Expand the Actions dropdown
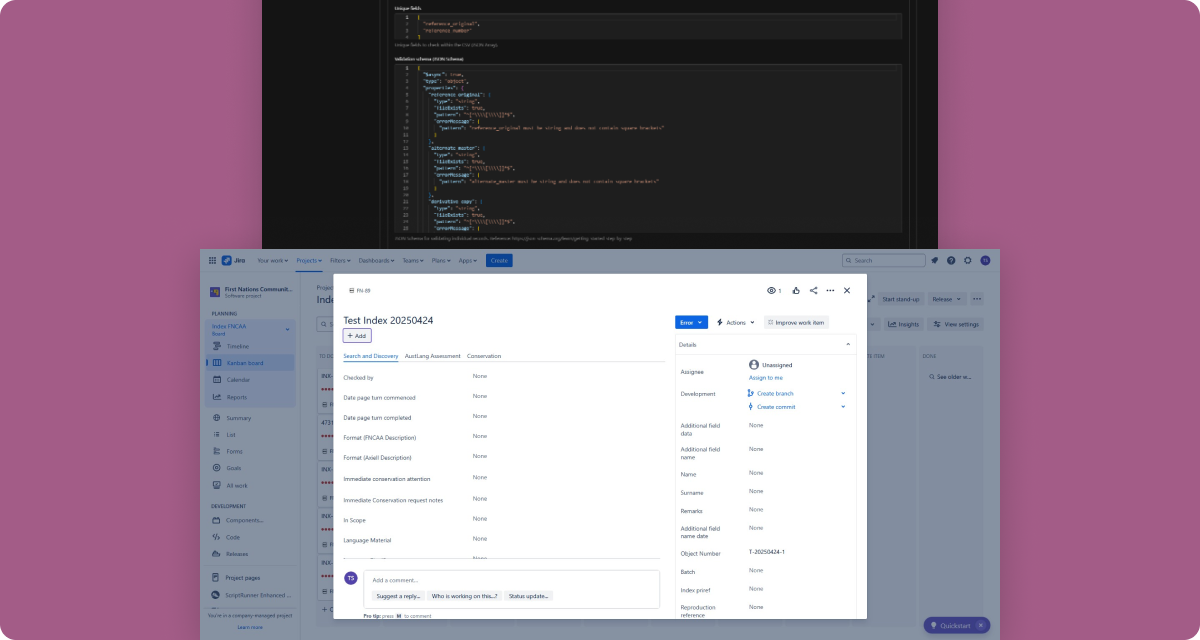The width and height of the screenshot is (1200, 640). [735, 323]
